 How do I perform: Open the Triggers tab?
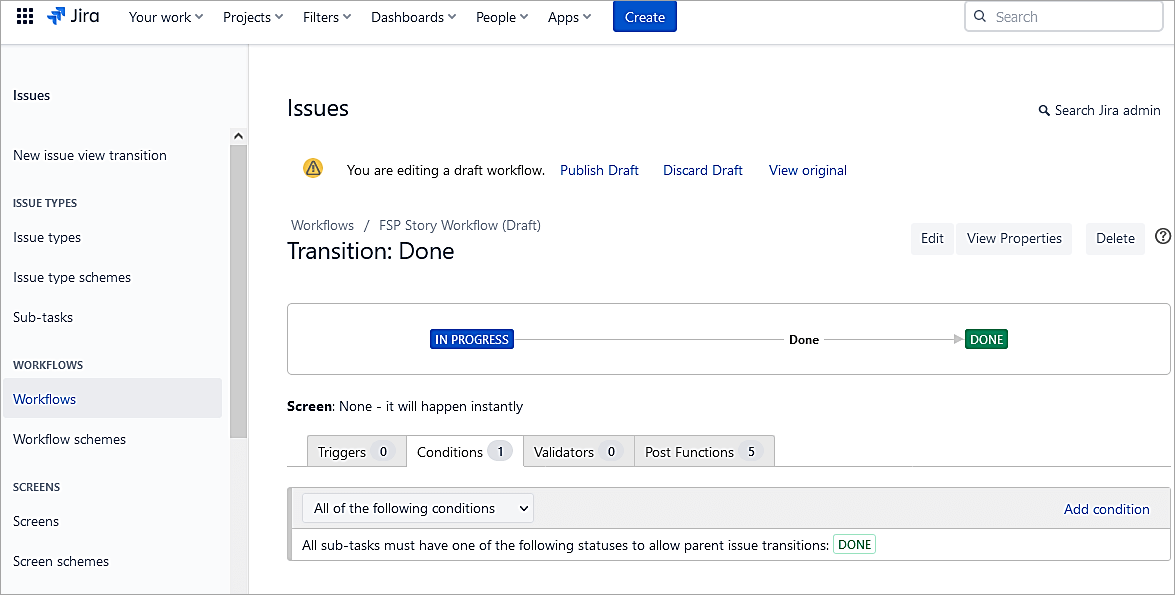tap(355, 452)
